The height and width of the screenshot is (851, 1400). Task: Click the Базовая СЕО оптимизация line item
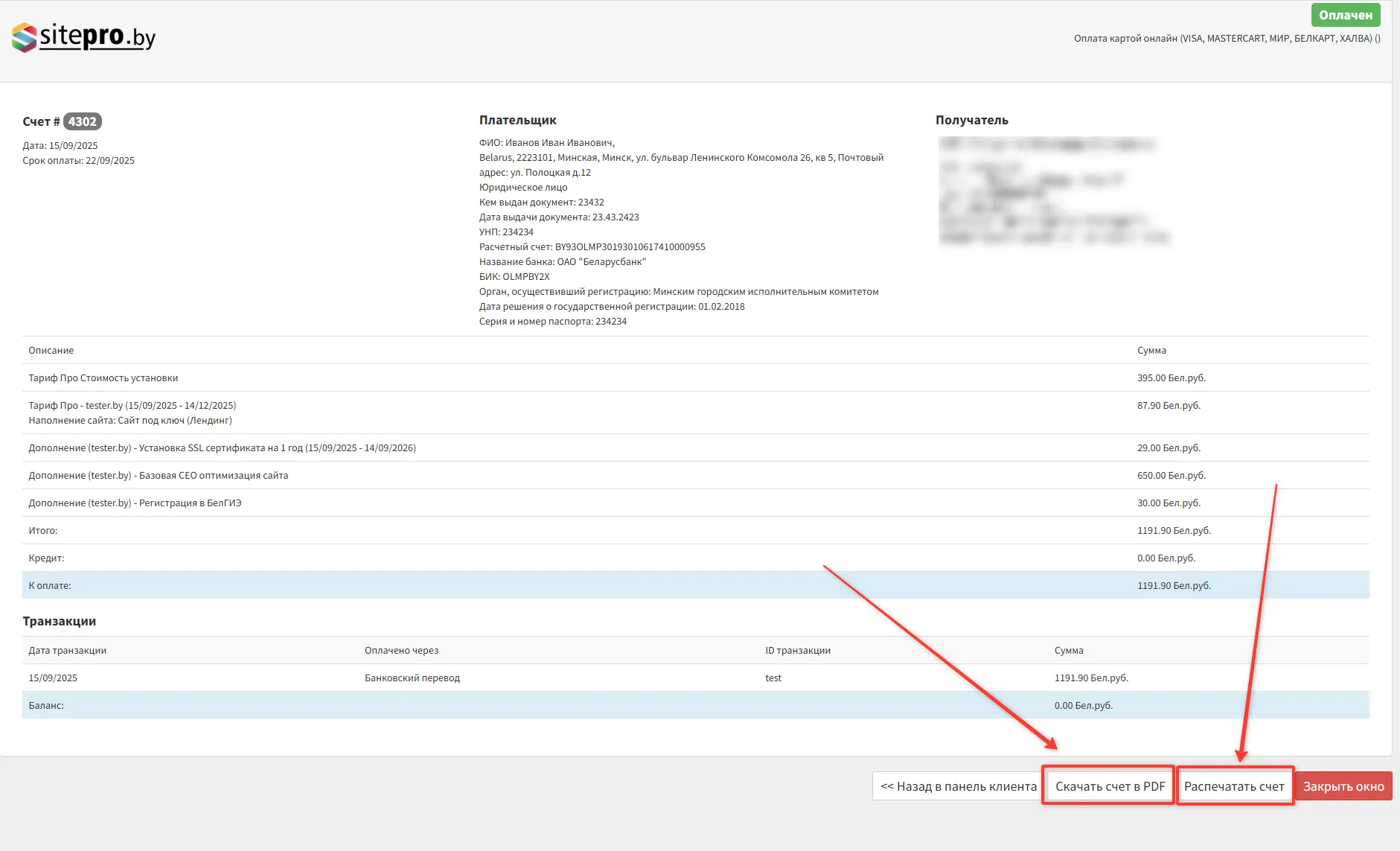(159, 476)
